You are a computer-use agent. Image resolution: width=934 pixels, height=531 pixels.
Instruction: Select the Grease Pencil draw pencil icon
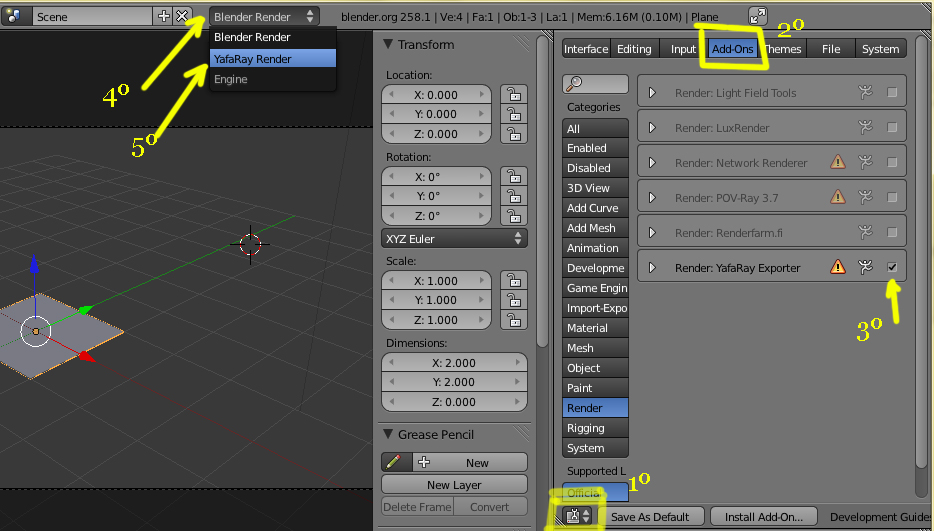(x=396, y=462)
